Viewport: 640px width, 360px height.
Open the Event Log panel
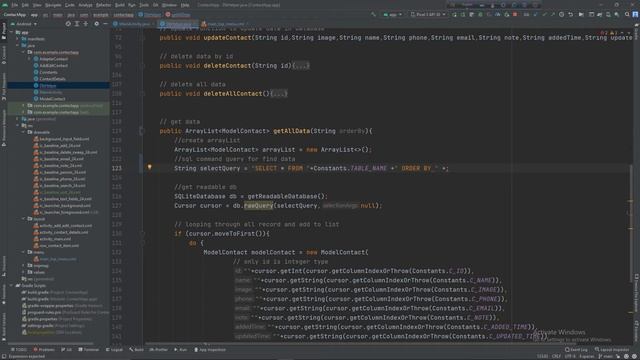tap(576, 350)
